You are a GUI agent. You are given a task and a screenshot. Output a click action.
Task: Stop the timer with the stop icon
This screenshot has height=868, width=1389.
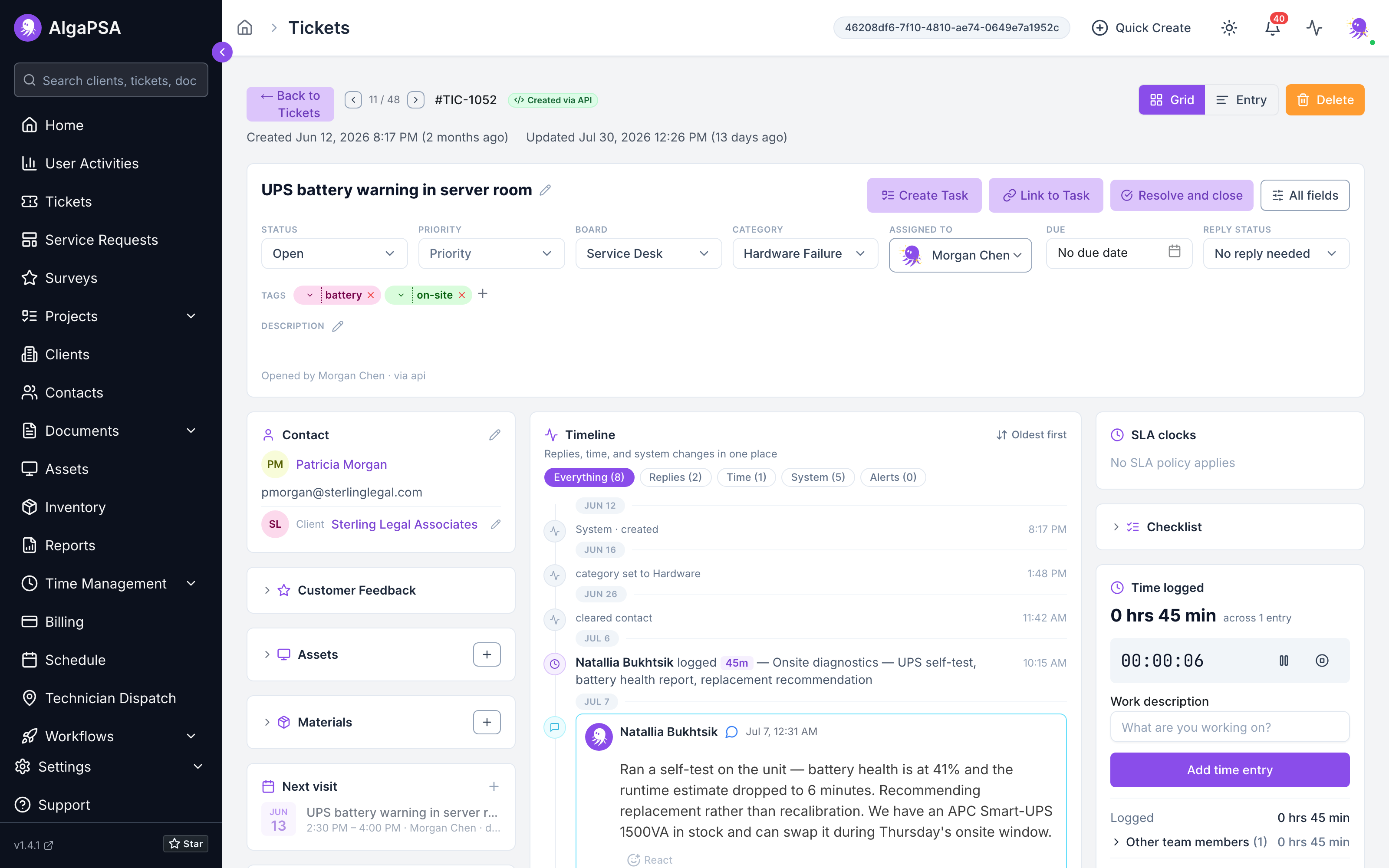(1322, 661)
